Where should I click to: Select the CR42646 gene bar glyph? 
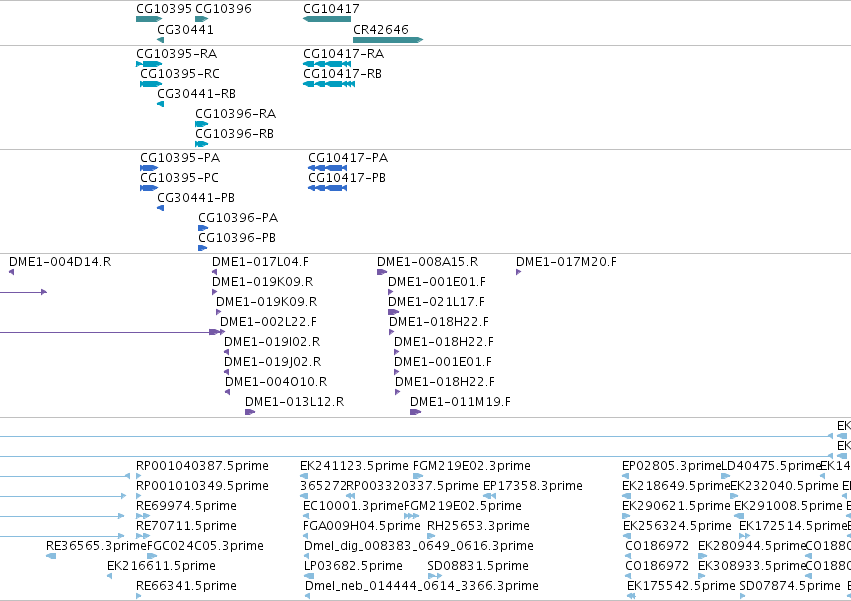(x=388, y=40)
